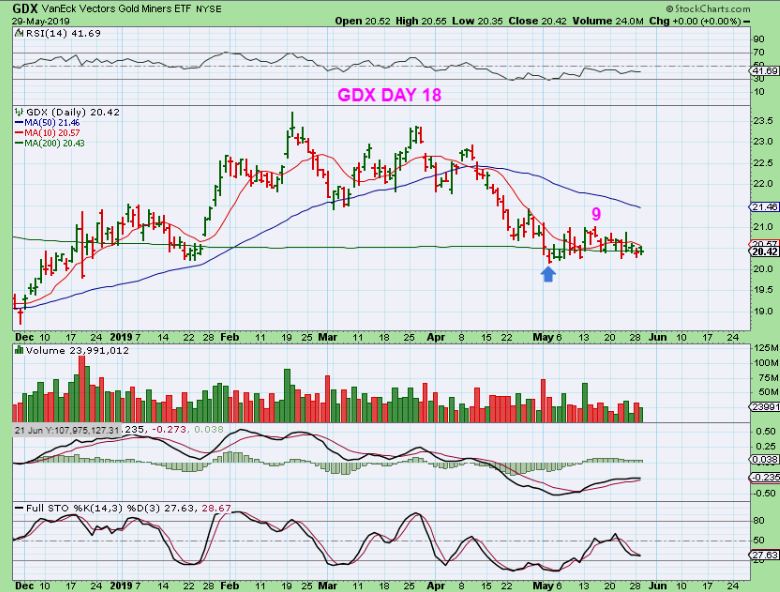The width and height of the screenshot is (780, 592).
Task: Click the 28.67 stochastic %D value
Action: click(x=217, y=508)
